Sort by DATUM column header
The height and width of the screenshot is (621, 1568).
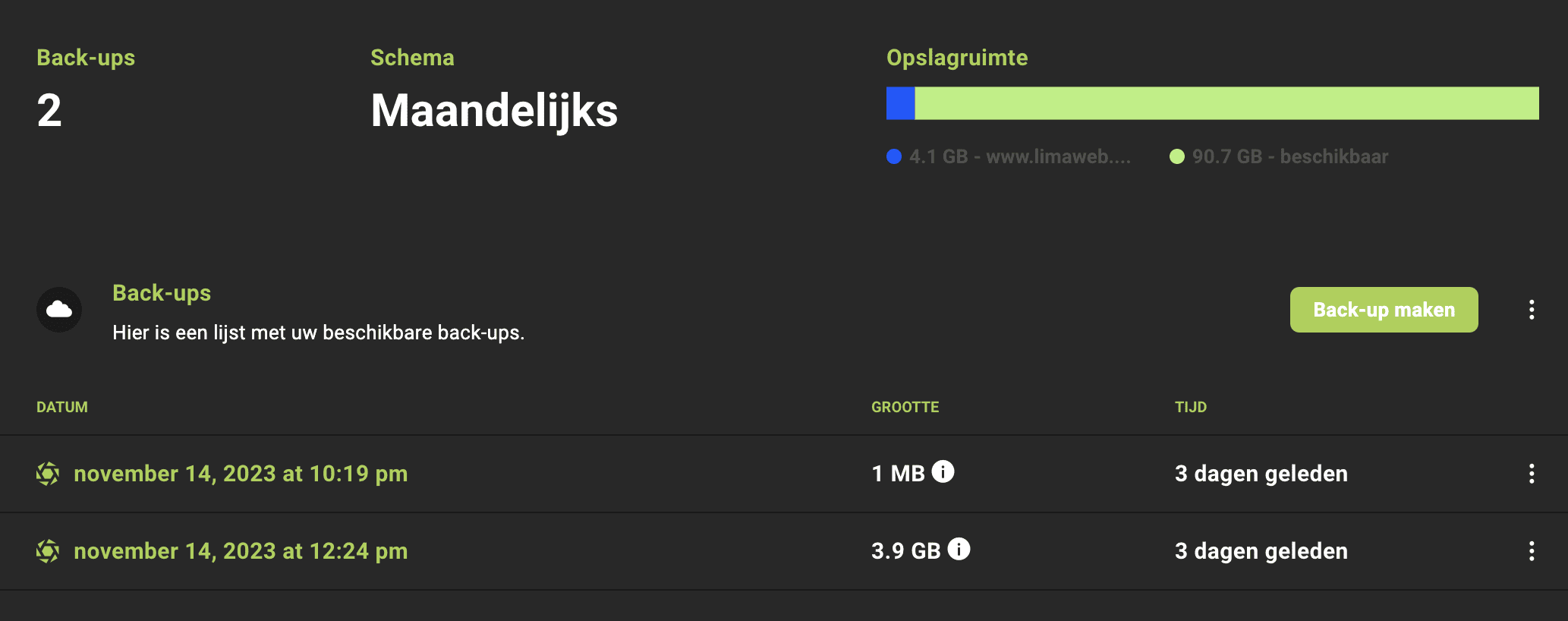point(62,407)
